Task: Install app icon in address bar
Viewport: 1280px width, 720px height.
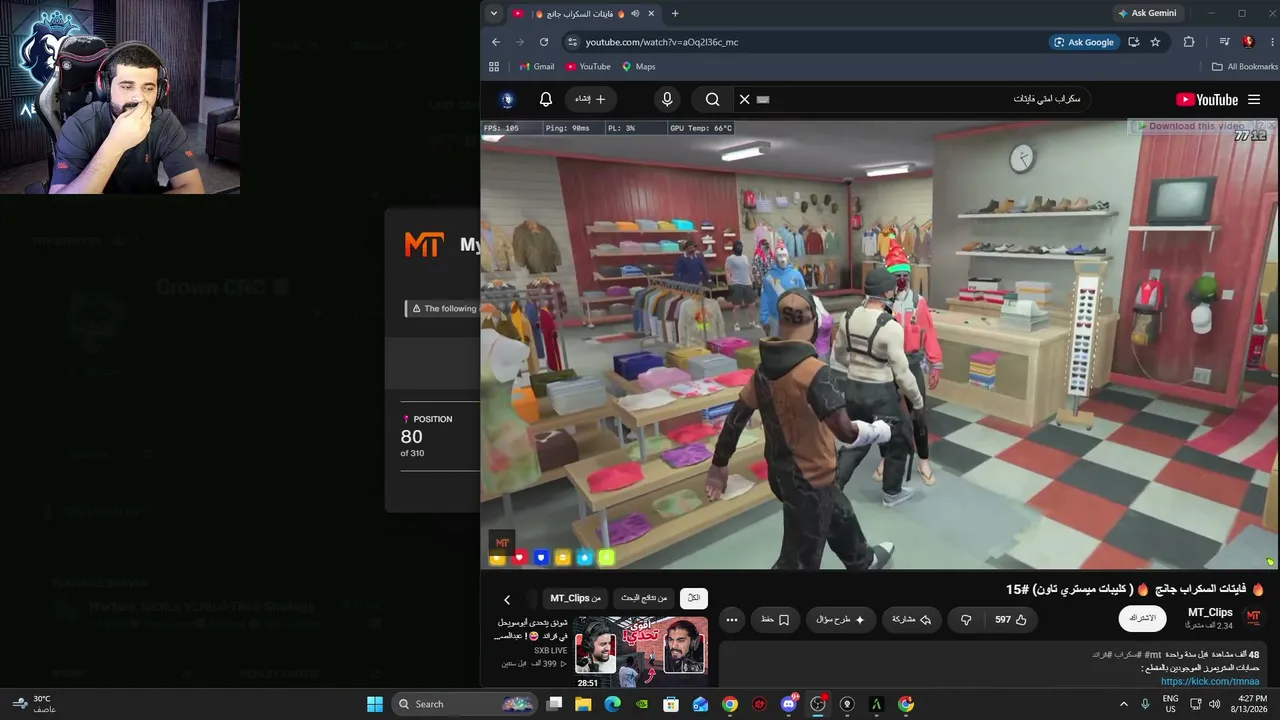Action: click(1133, 42)
